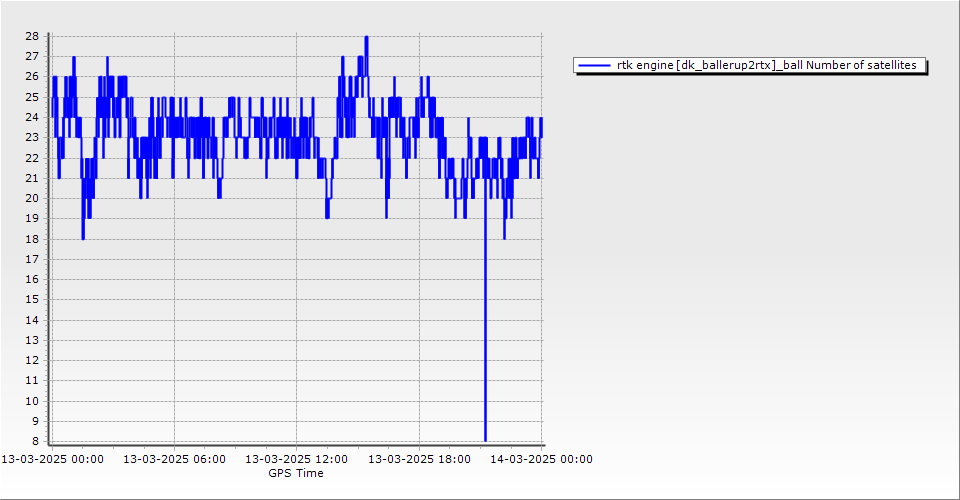Select the y-axis value 23
The height and width of the screenshot is (500, 960).
(32, 137)
